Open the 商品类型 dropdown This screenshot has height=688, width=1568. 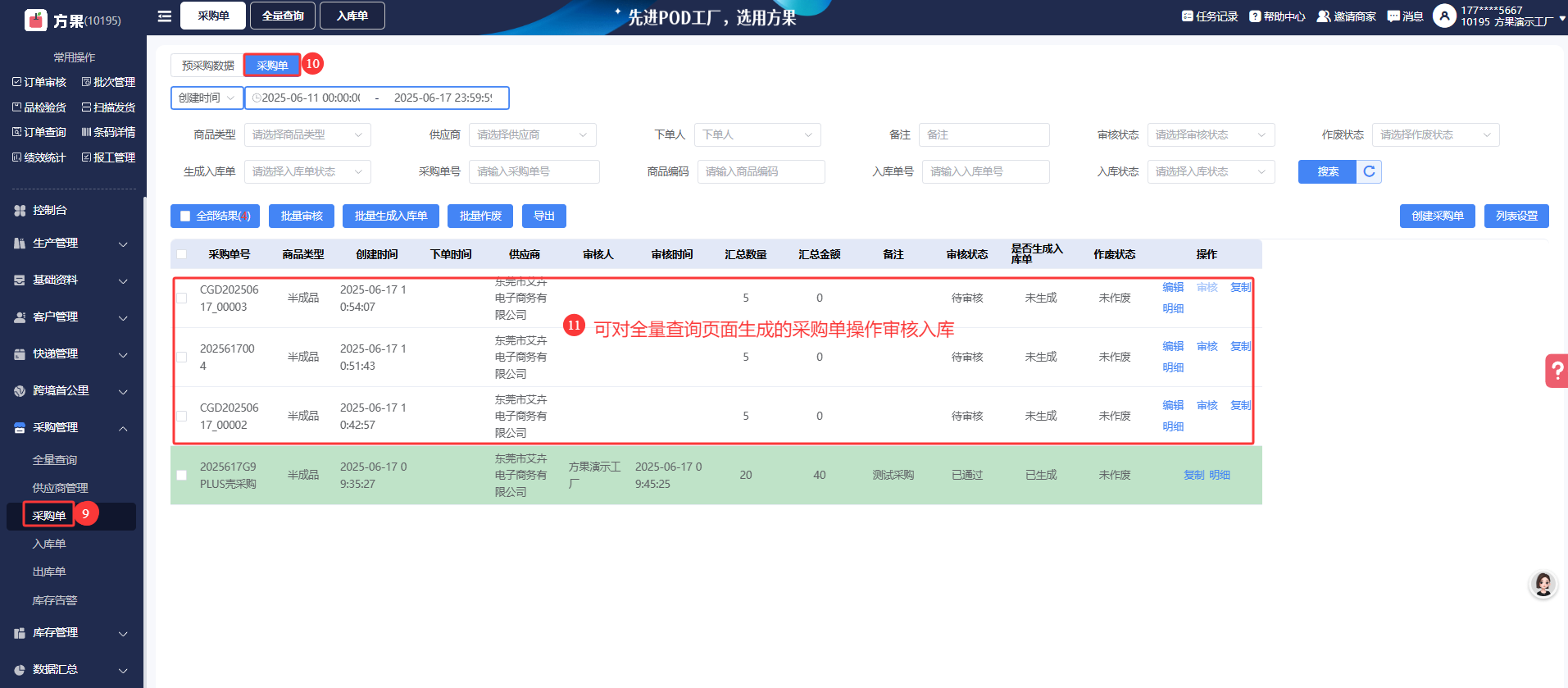[x=307, y=135]
